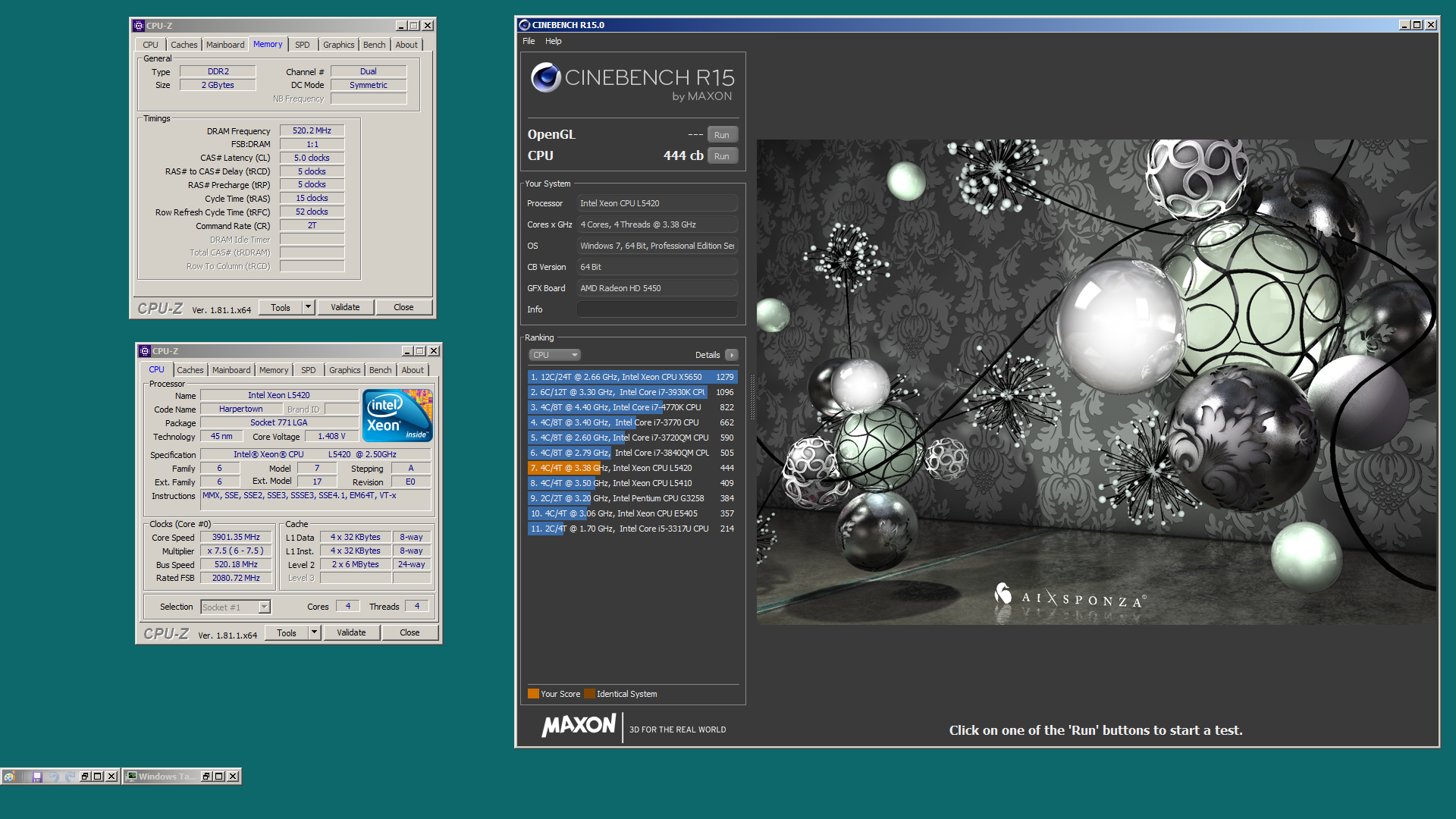Click the GFX Board AMD Radeon HD 5450 field

point(657,288)
